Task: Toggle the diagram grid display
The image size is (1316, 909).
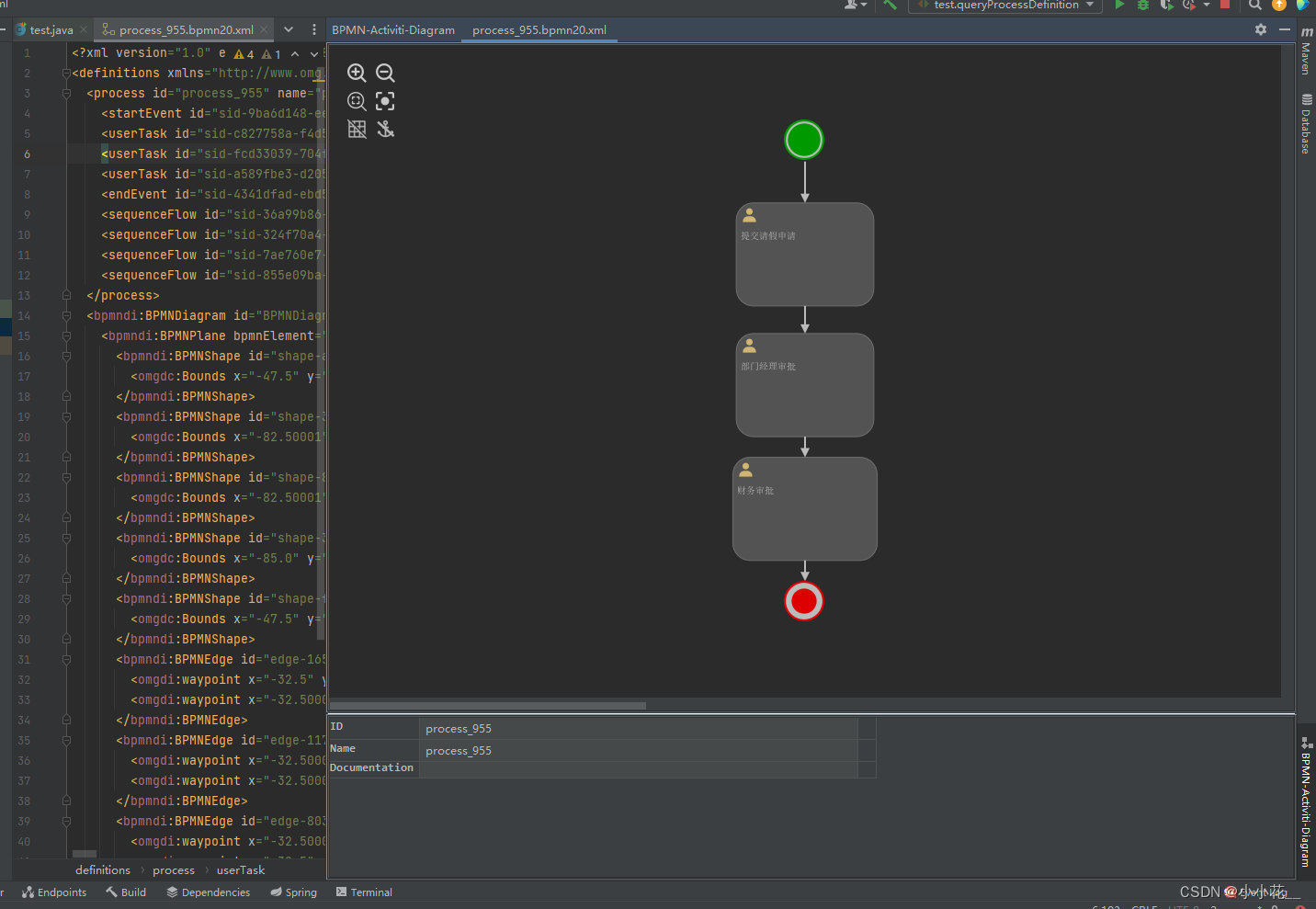Action: tap(357, 130)
